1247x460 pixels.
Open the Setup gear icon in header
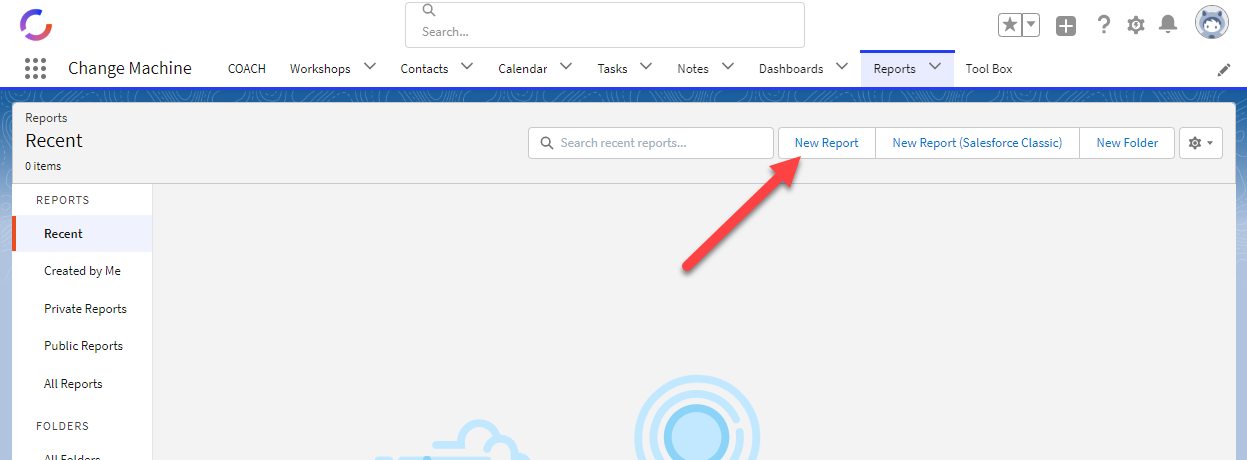click(x=1136, y=25)
